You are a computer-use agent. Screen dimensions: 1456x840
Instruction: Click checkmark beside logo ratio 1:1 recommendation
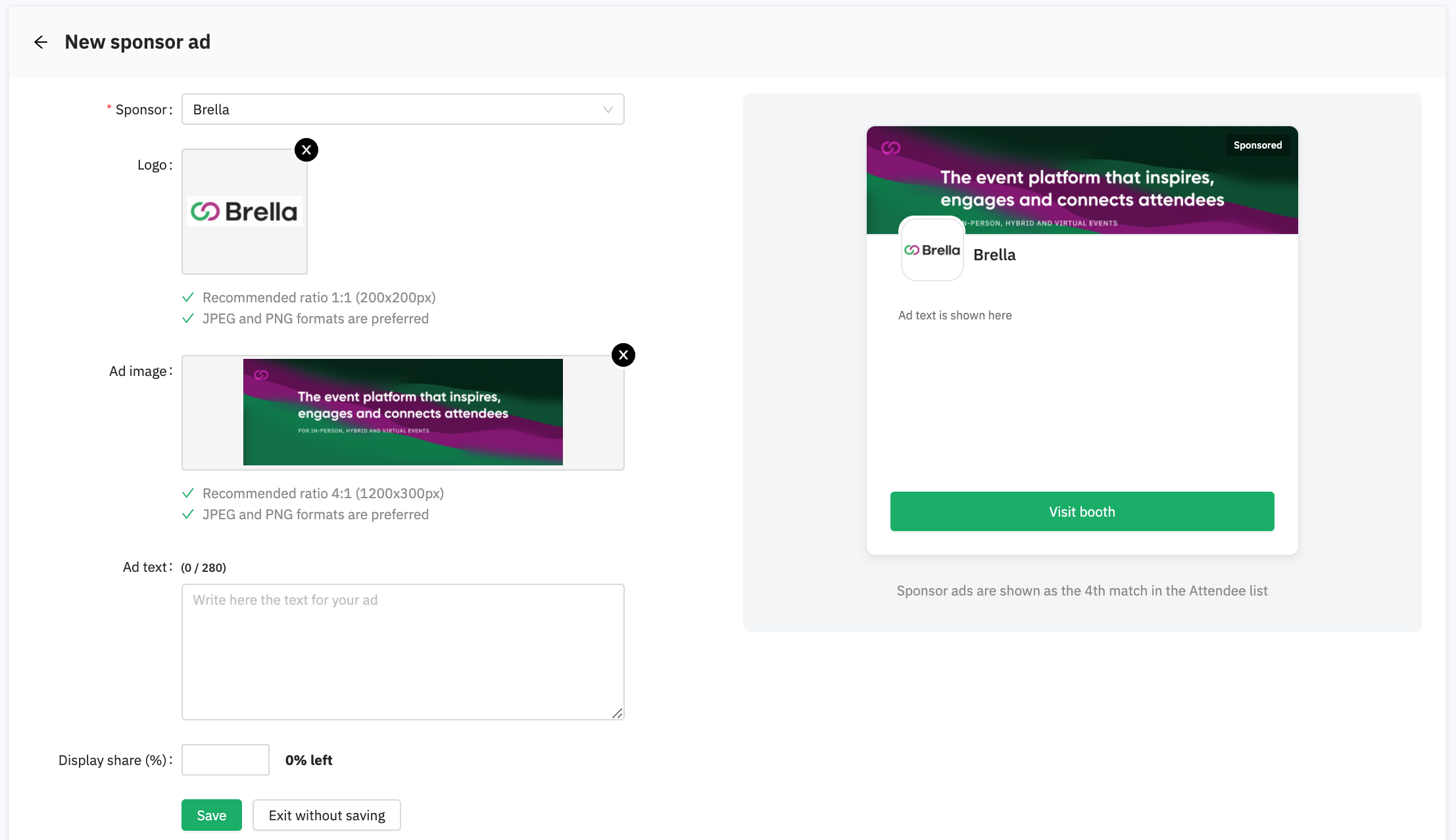[x=188, y=297]
